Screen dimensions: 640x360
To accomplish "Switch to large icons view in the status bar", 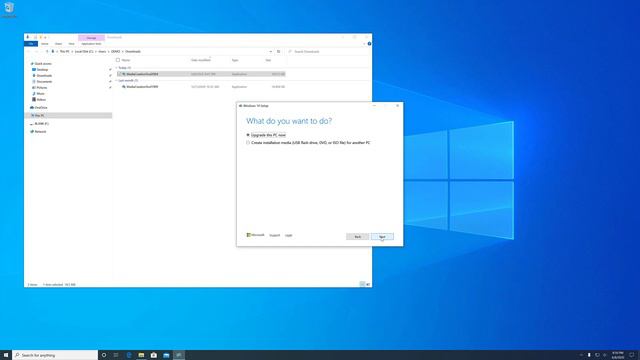I will 368,284.
